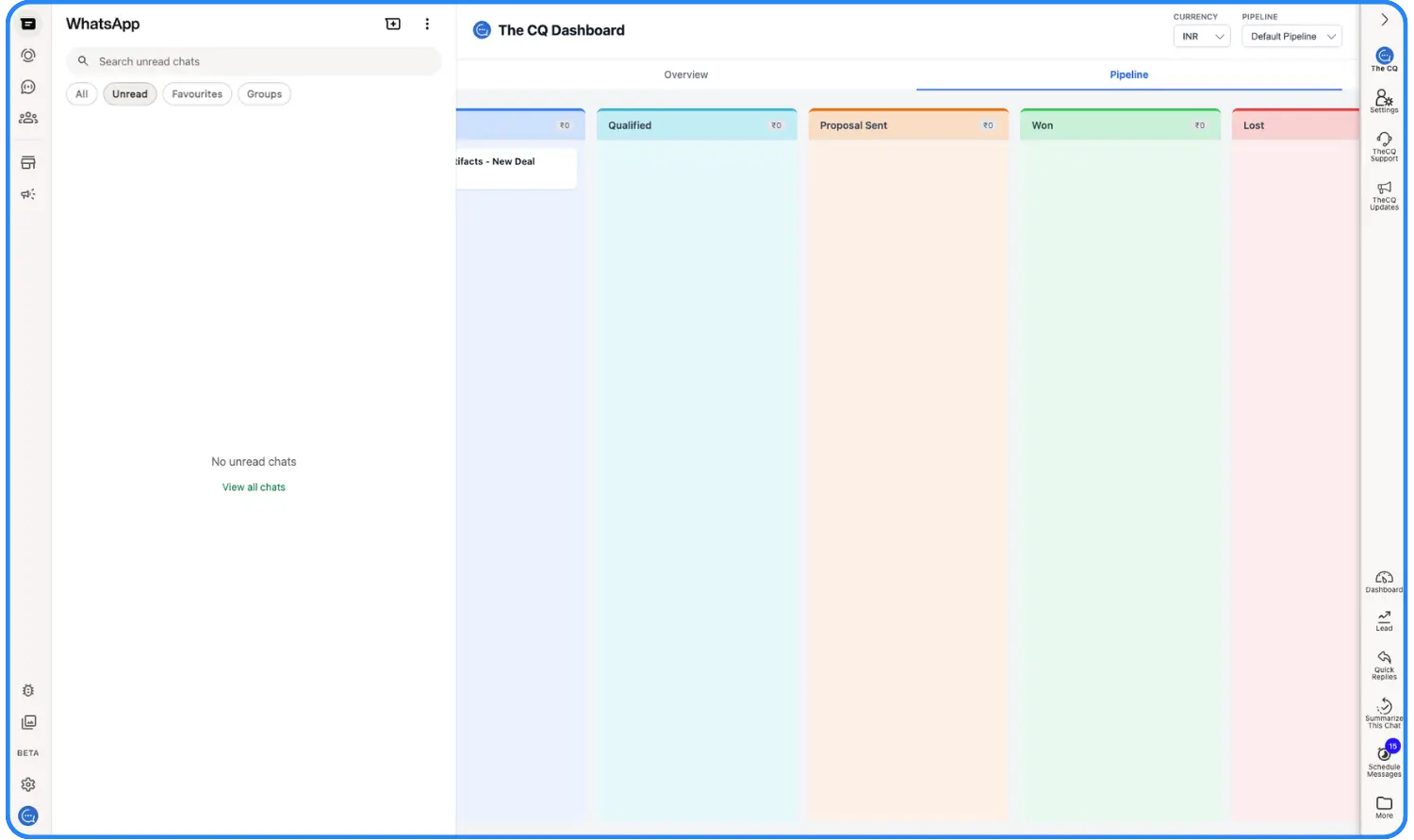Collapse the right sidebar with chevron
1414x840 pixels.
(1384, 20)
